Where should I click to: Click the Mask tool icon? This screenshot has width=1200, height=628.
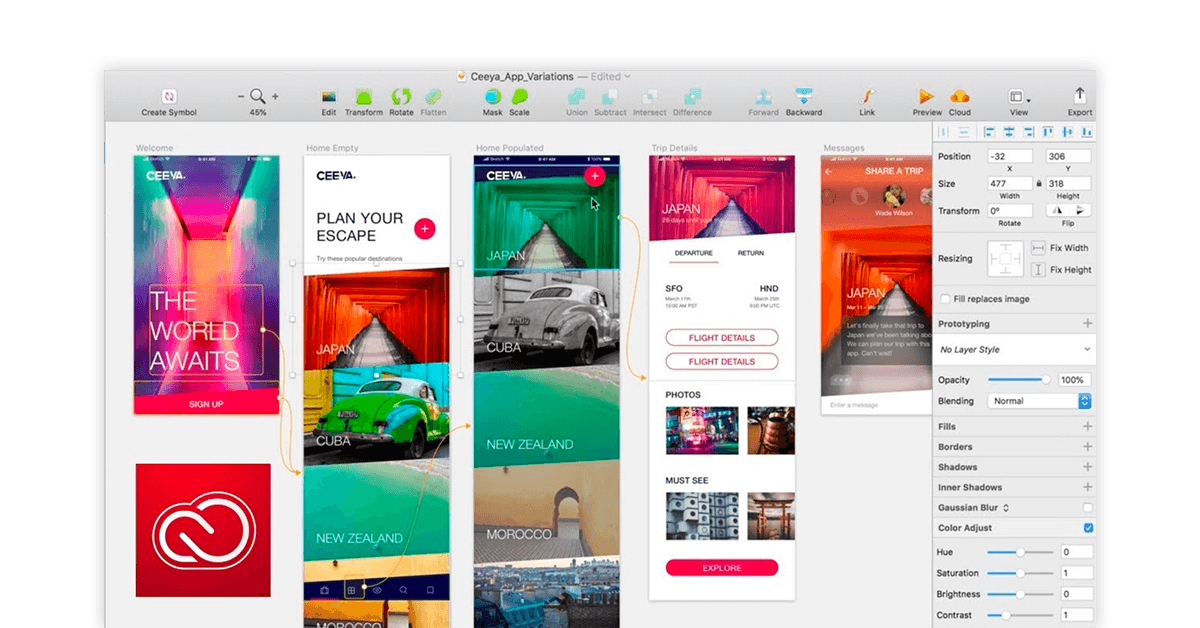click(491, 97)
